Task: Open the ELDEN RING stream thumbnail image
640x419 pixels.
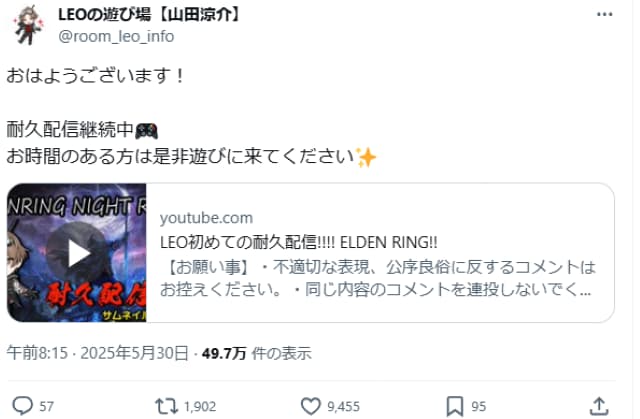Action: click(77, 253)
